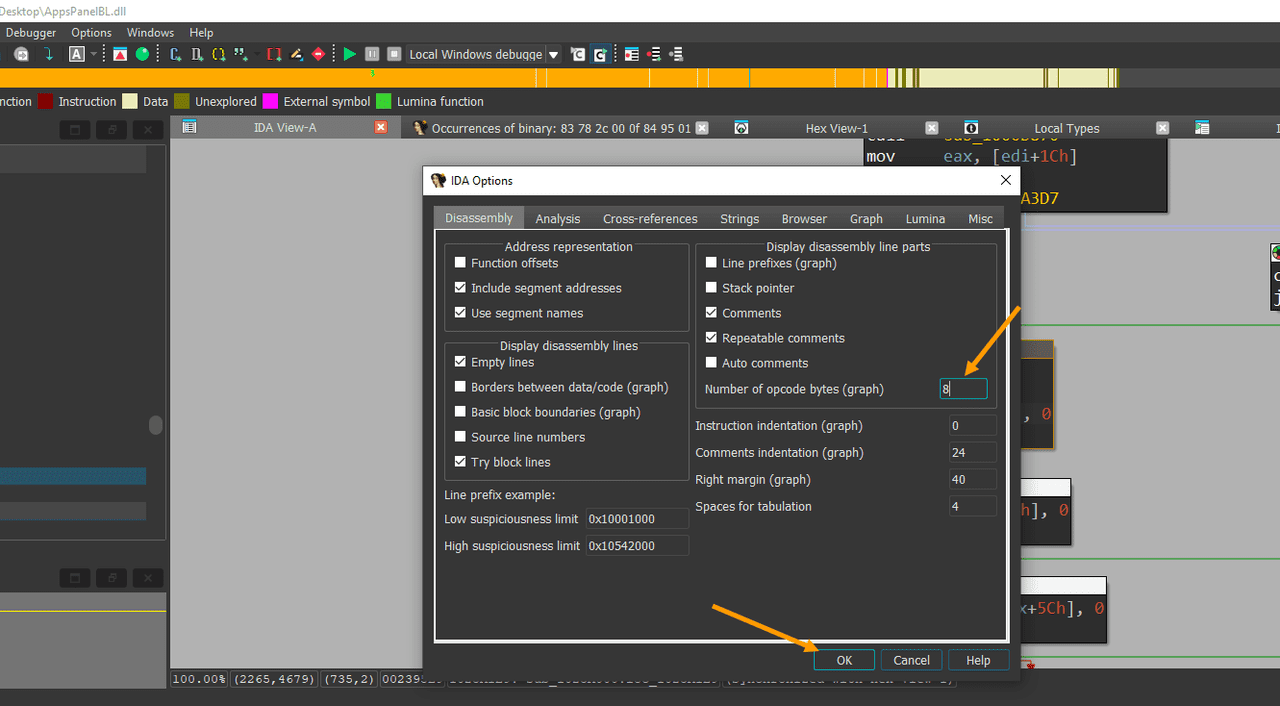Click the Number of opcode bytes field
1280x706 pixels.
tap(963, 389)
